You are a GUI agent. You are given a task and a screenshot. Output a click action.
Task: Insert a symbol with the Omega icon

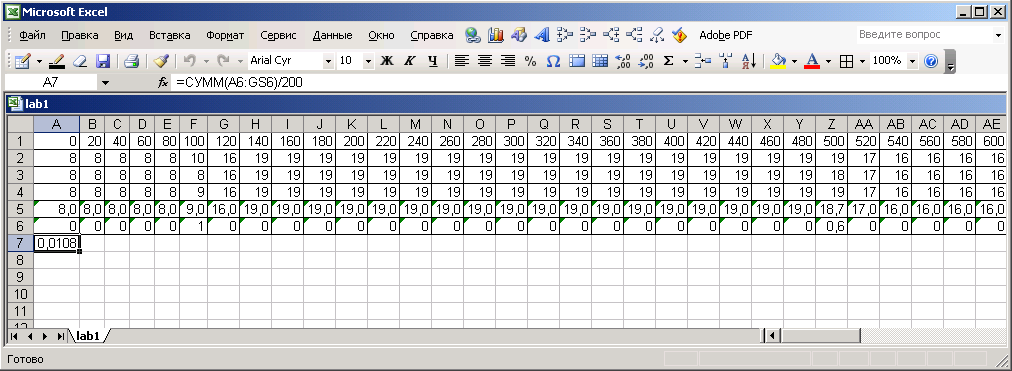tap(553, 61)
